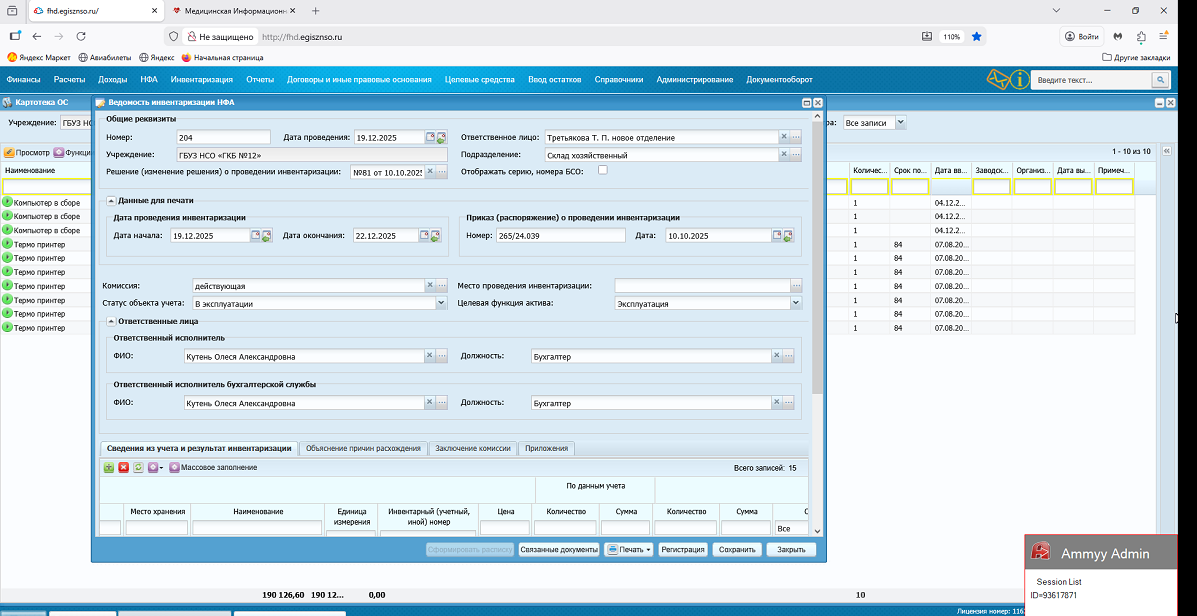Open calendar picker for Дата проведения

pyautogui.click(x=430, y=137)
